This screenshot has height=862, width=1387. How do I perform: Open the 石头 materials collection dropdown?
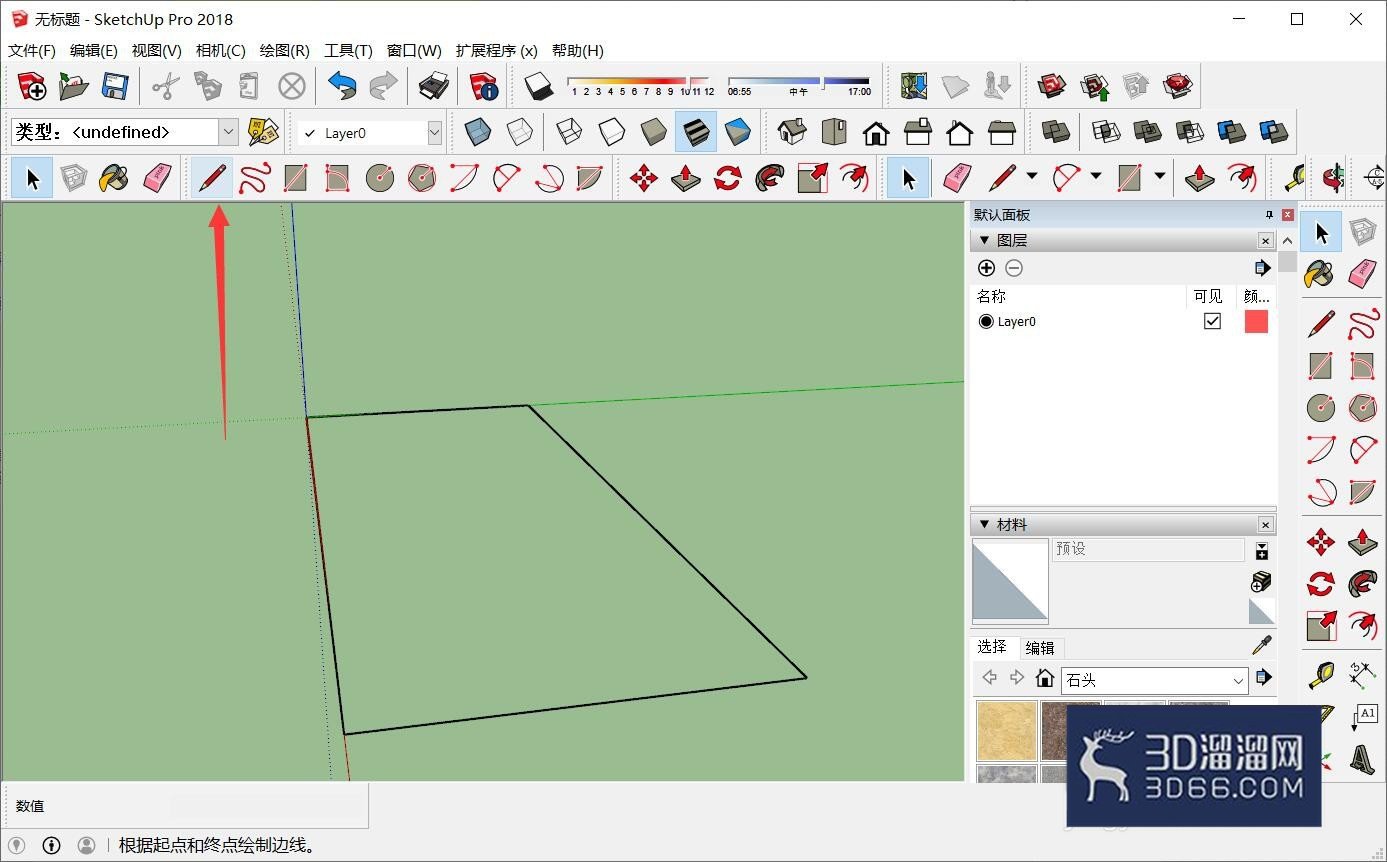[1155, 680]
